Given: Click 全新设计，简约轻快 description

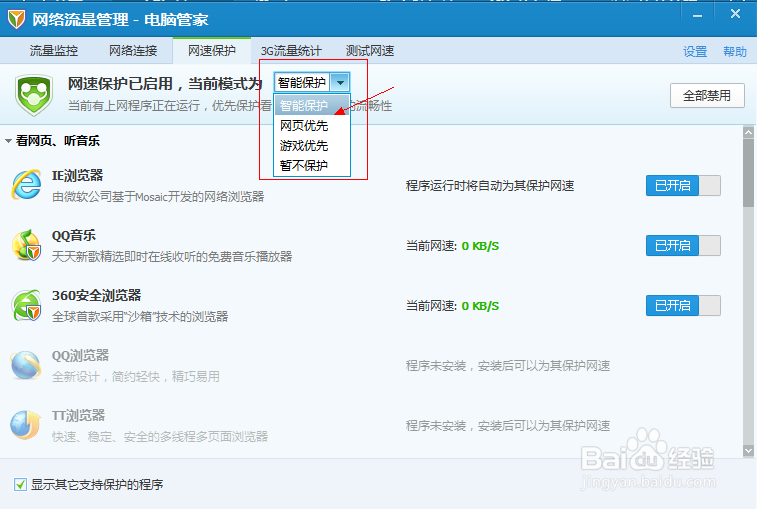Looking at the screenshot, I should click(x=136, y=376).
